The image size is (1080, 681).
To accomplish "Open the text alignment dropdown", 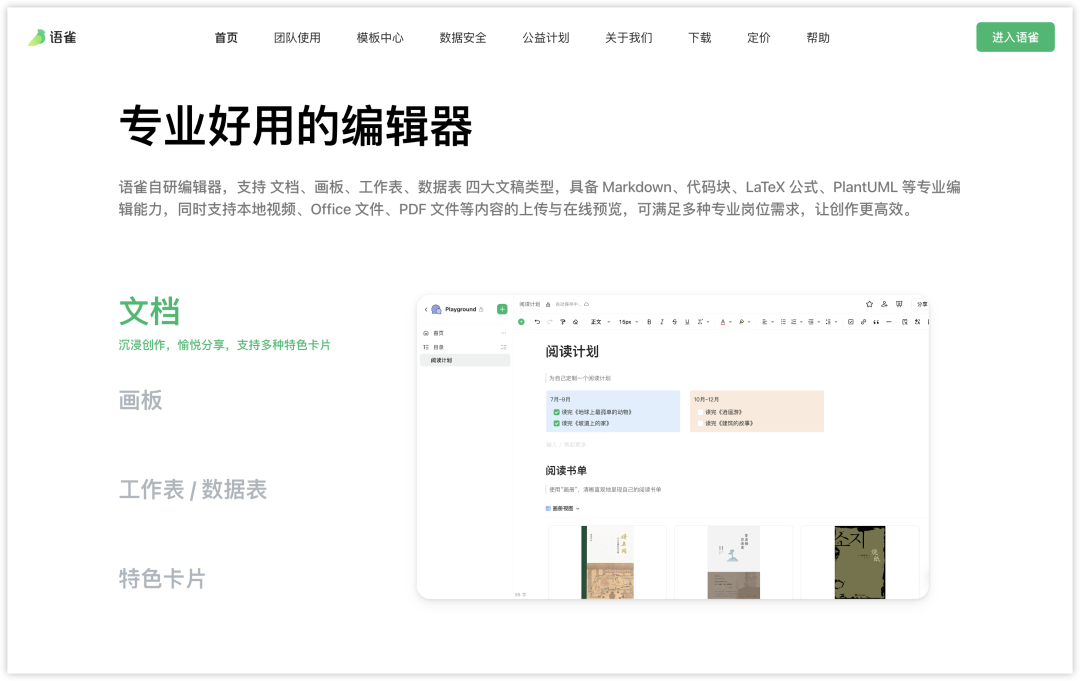I will tap(769, 322).
